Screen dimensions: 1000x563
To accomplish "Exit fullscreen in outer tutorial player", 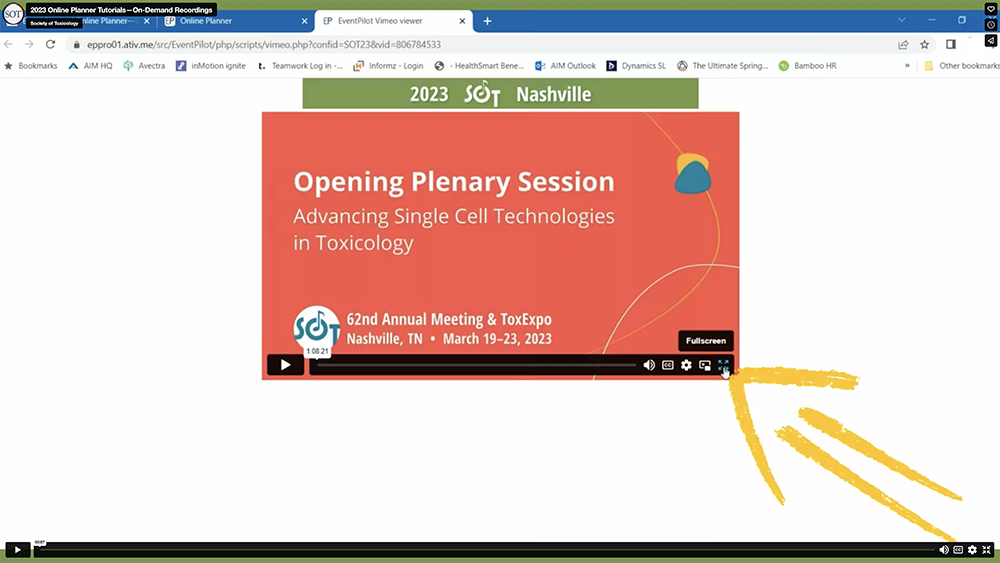I will [x=987, y=550].
